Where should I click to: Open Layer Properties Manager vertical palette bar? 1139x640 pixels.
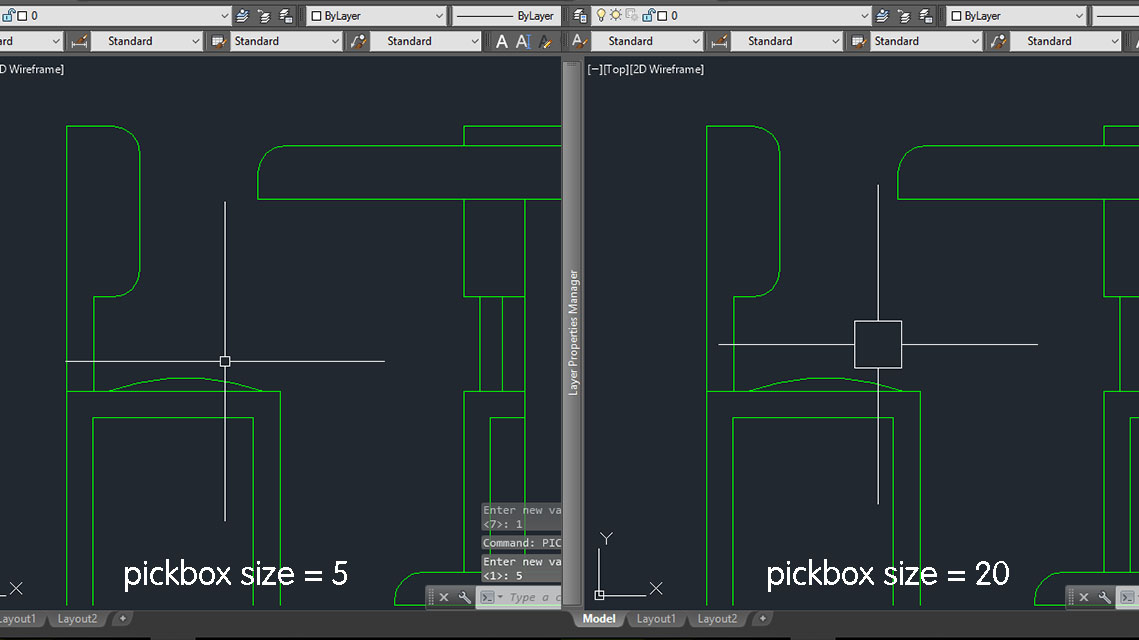[x=573, y=333]
